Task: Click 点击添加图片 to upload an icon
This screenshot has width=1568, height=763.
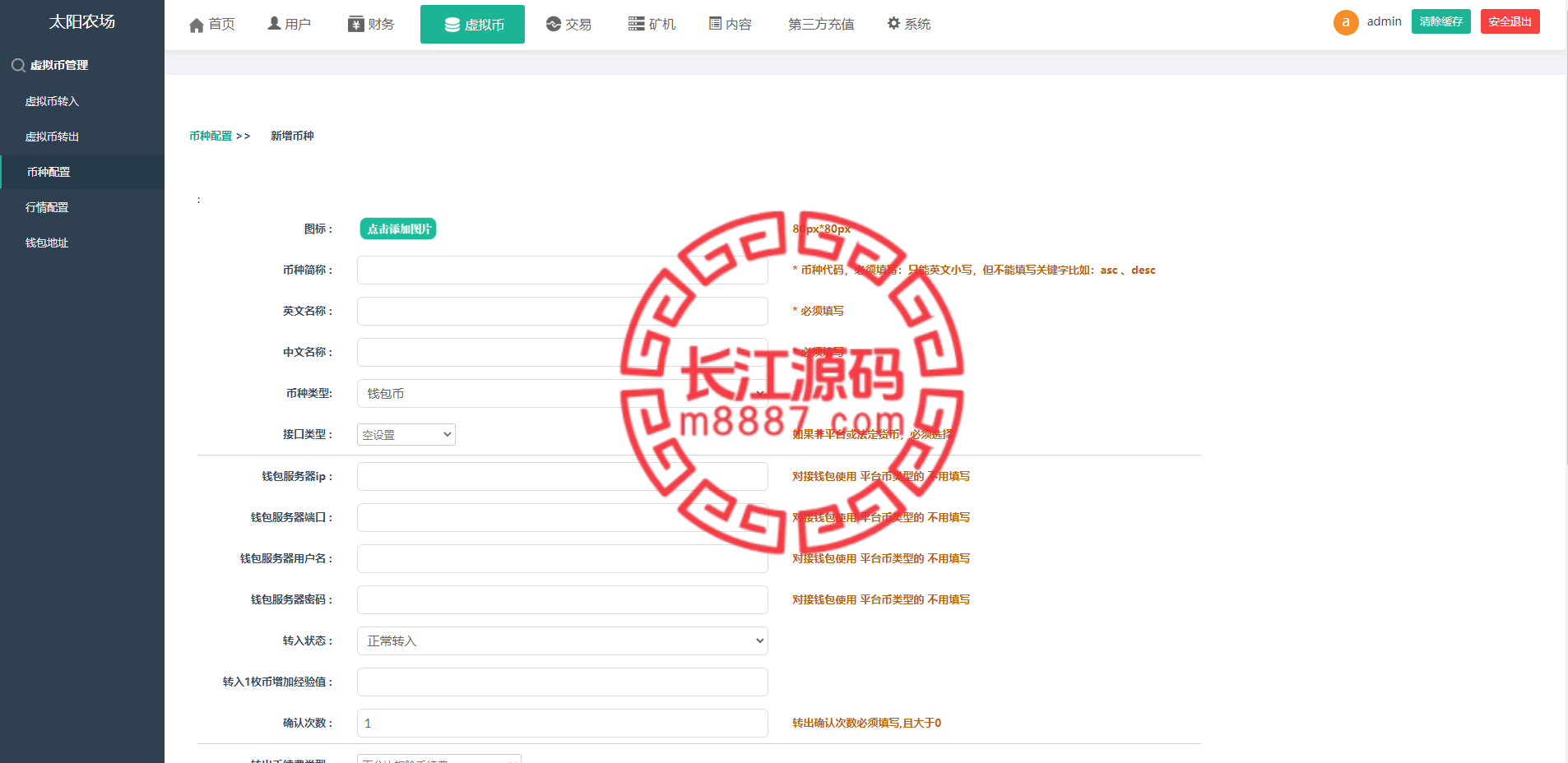Action: [398, 229]
